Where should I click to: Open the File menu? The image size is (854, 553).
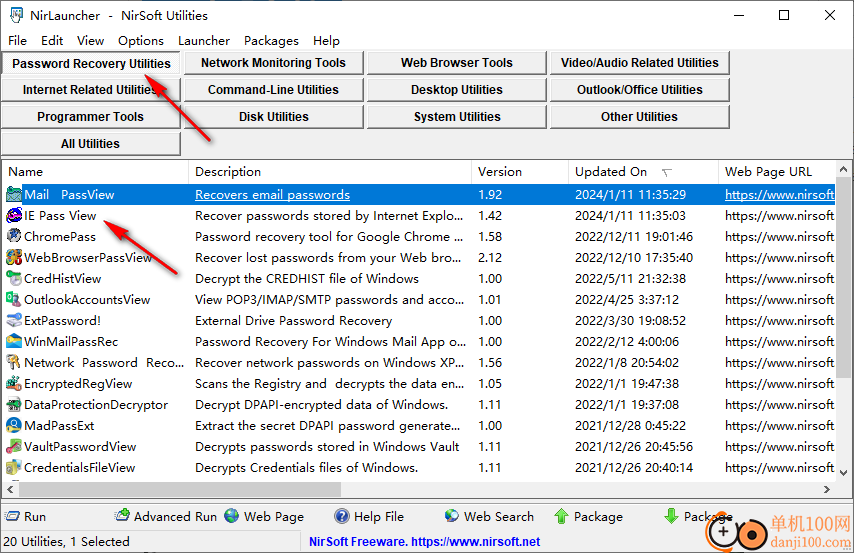click(17, 41)
